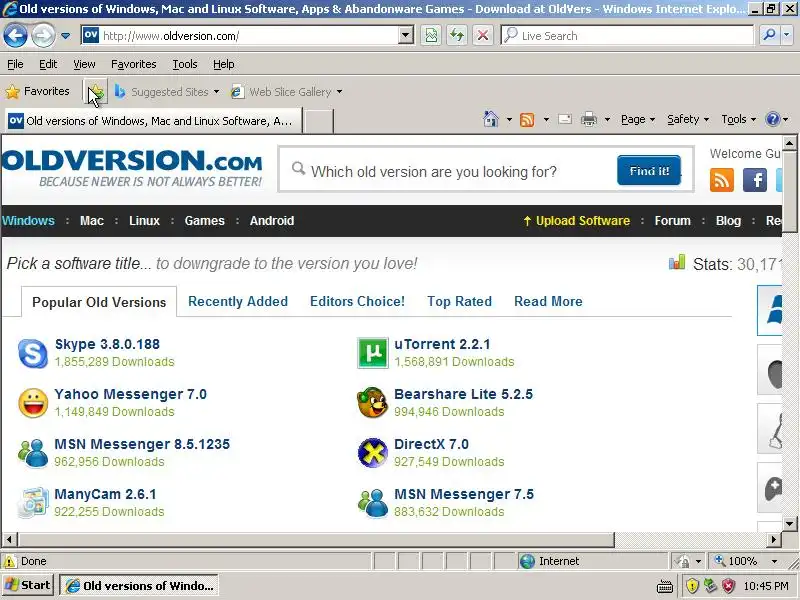Viewport: 800px width, 600px height.
Task: Open the Edit menu
Action: point(48,64)
